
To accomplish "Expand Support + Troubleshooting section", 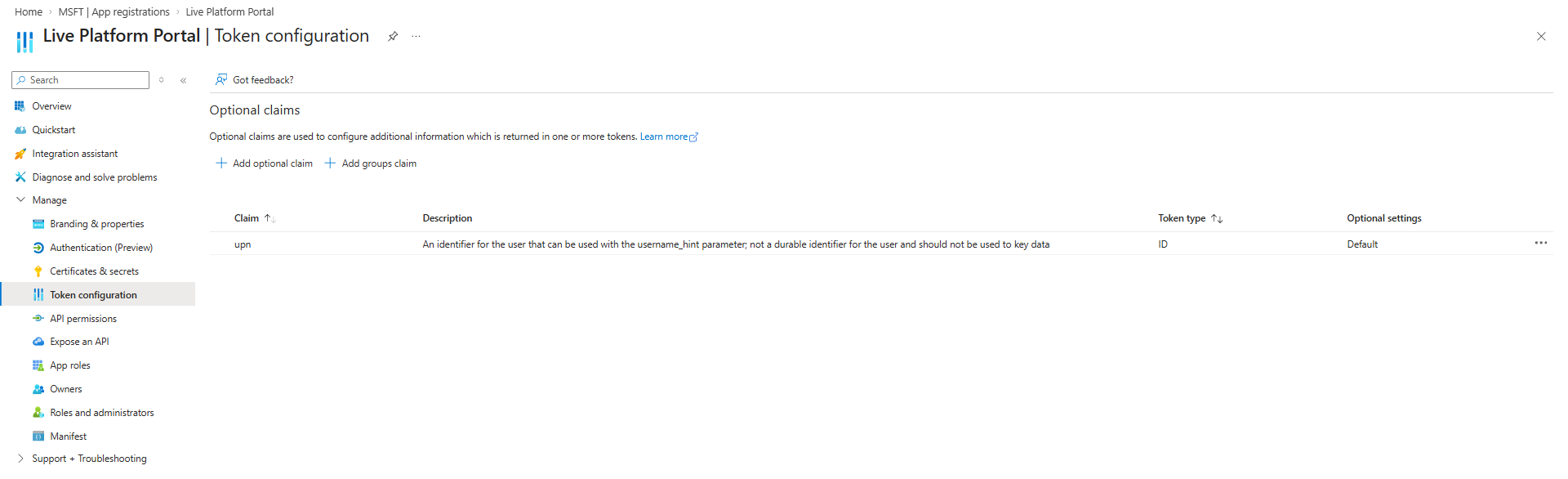I will click(20, 459).
